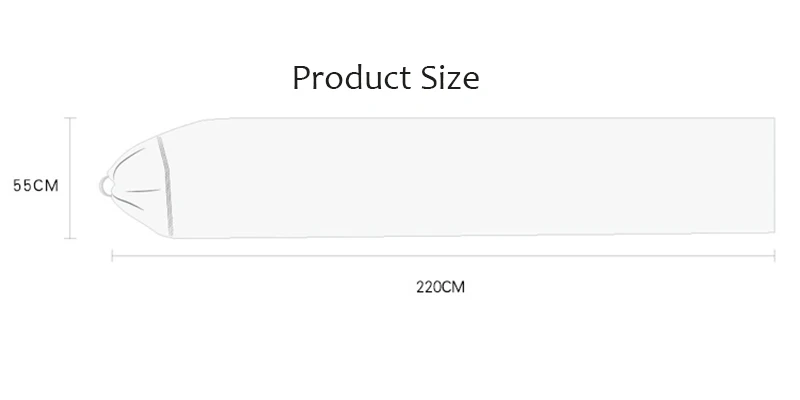Click right end tick of length line
The height and width of the screenshot is (400, 800).
pos(774,256)
